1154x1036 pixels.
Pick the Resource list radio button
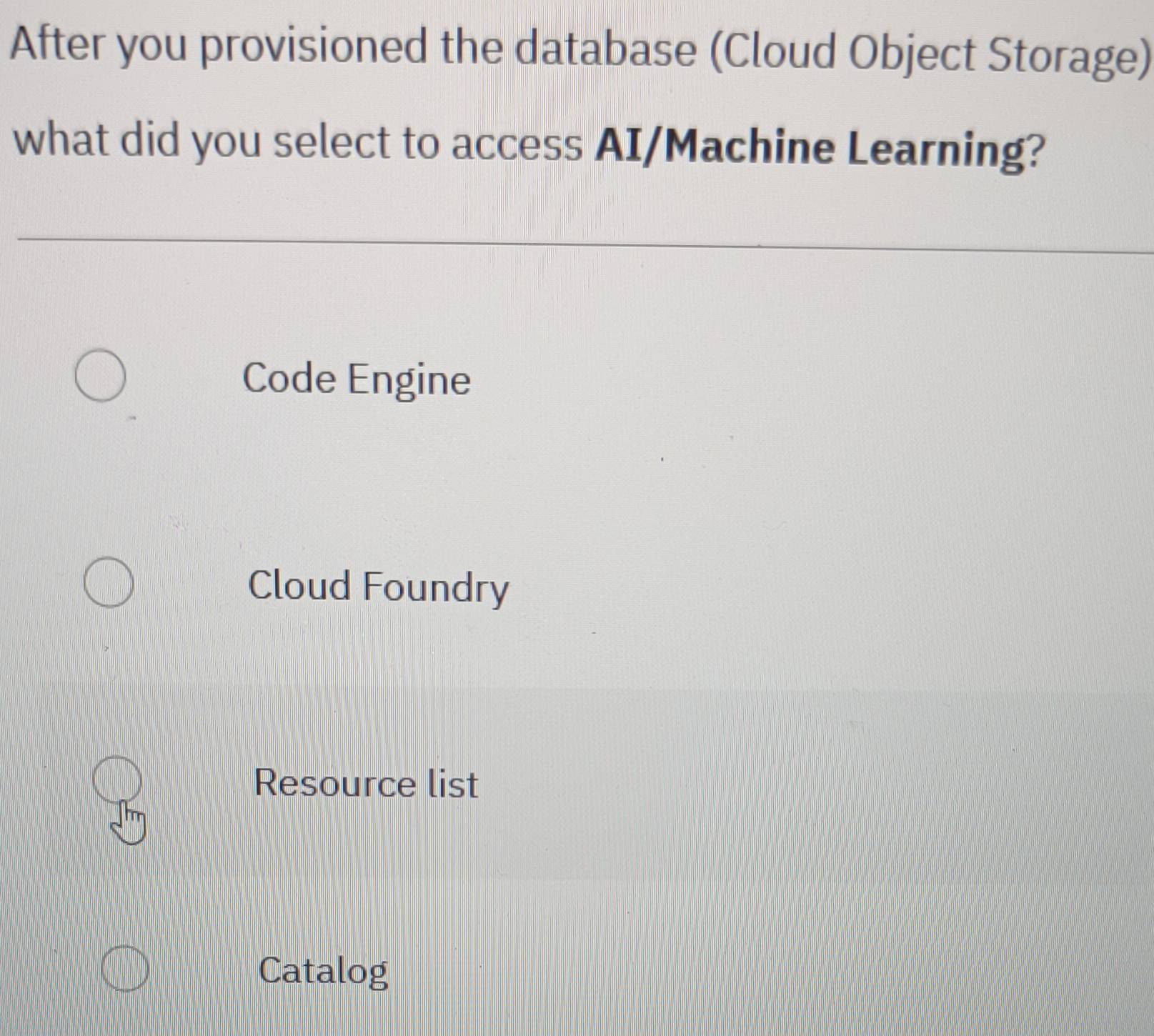click(117, 777)
